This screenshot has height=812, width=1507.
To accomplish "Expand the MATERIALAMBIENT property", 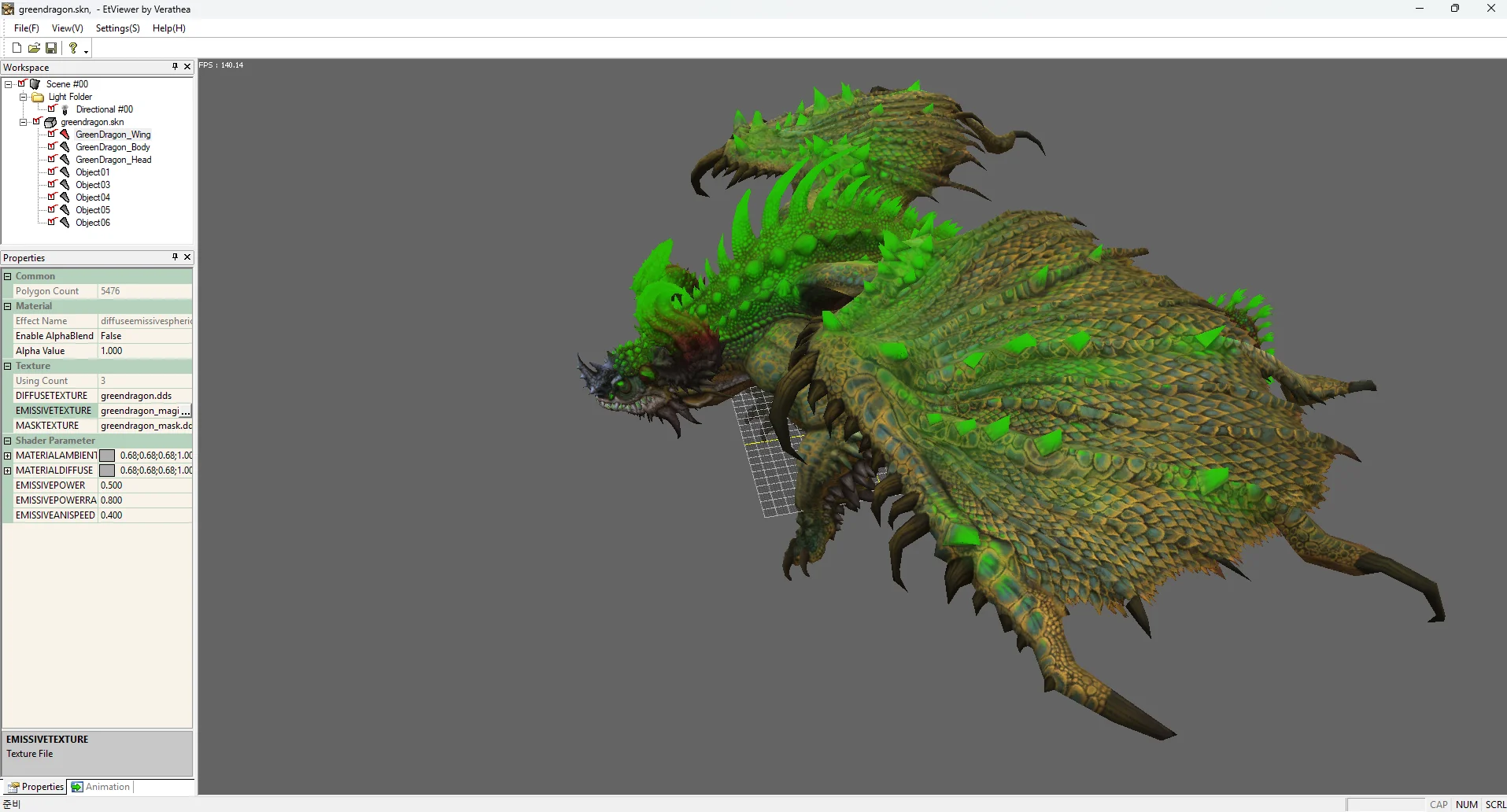I will coord(8,456).
